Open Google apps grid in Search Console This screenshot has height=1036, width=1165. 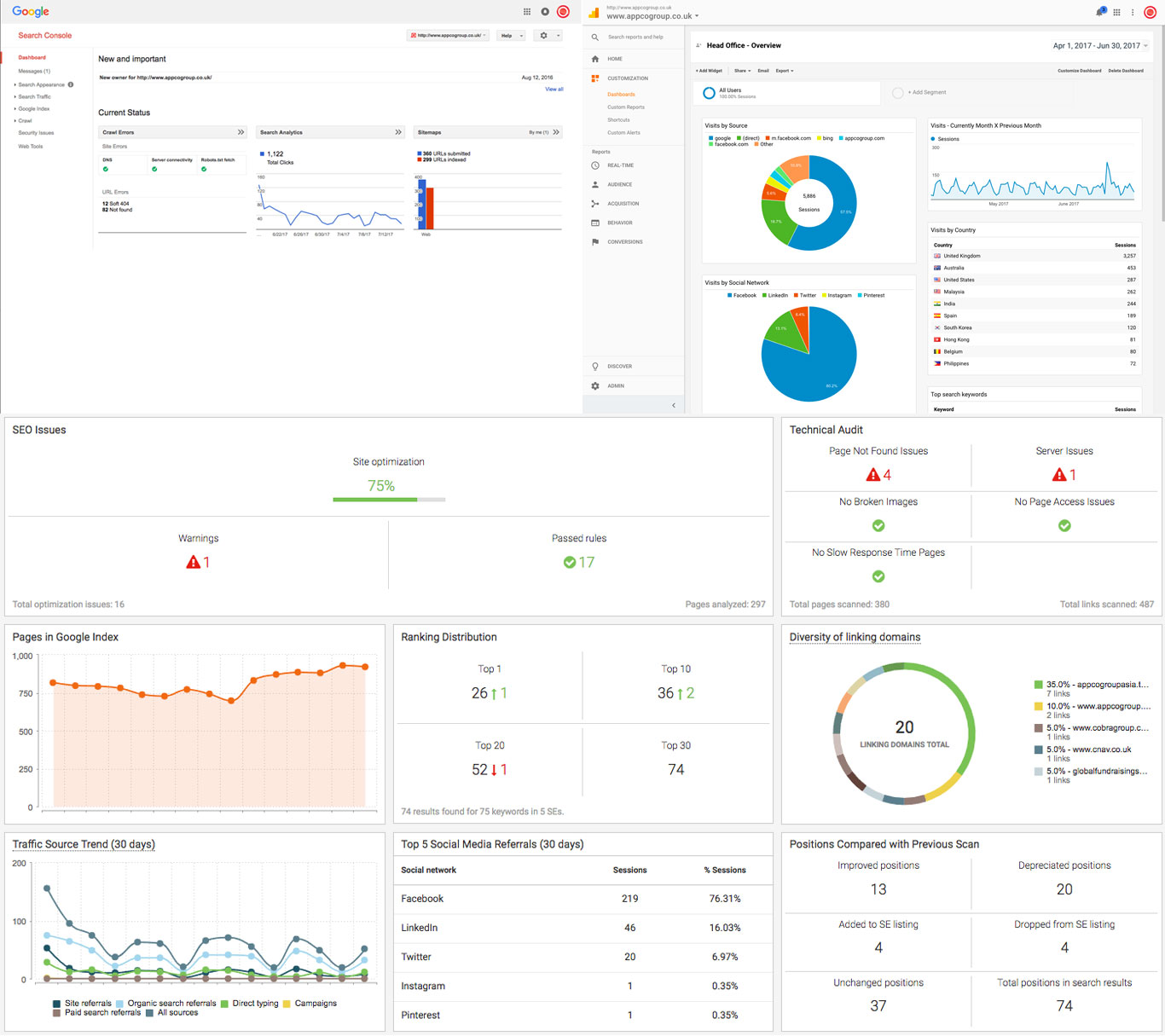click(527, 12)
